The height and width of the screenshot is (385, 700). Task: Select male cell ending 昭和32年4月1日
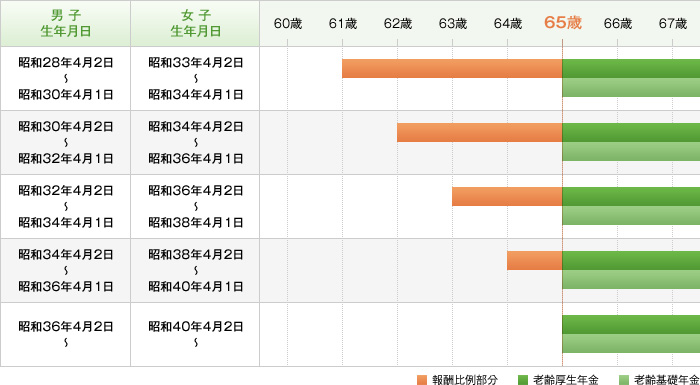click(x=65, y=142)
